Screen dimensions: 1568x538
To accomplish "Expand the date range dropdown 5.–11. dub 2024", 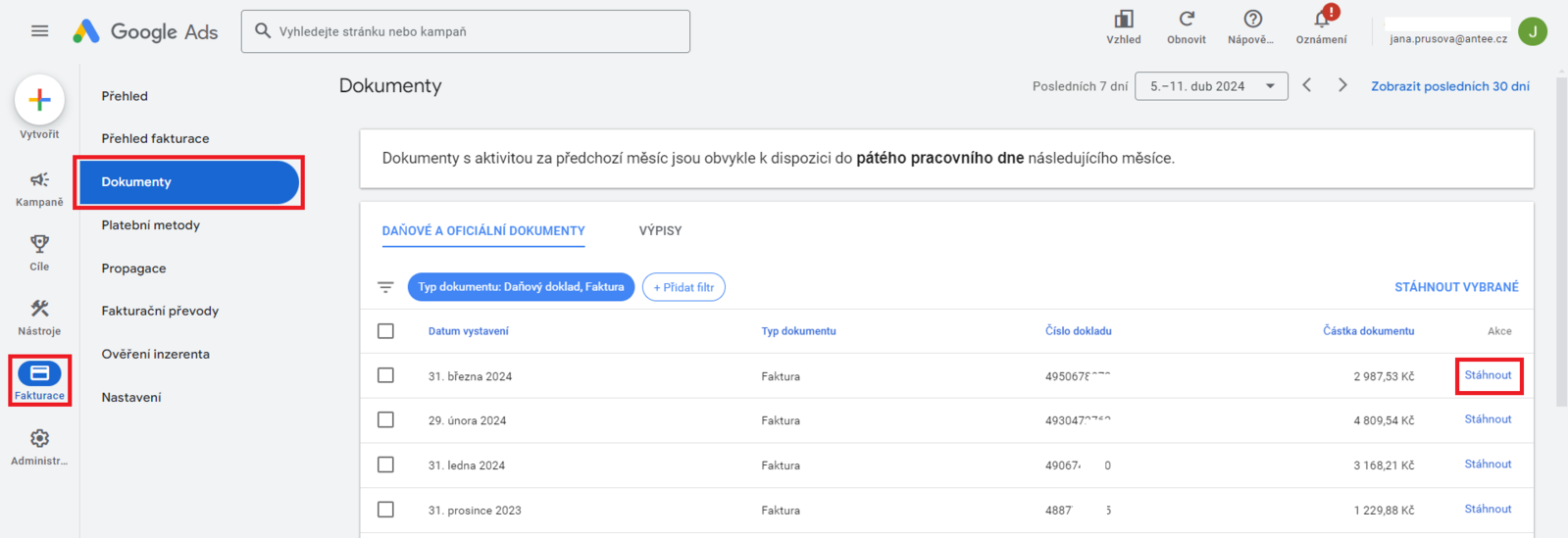I will click(1211, 86).
